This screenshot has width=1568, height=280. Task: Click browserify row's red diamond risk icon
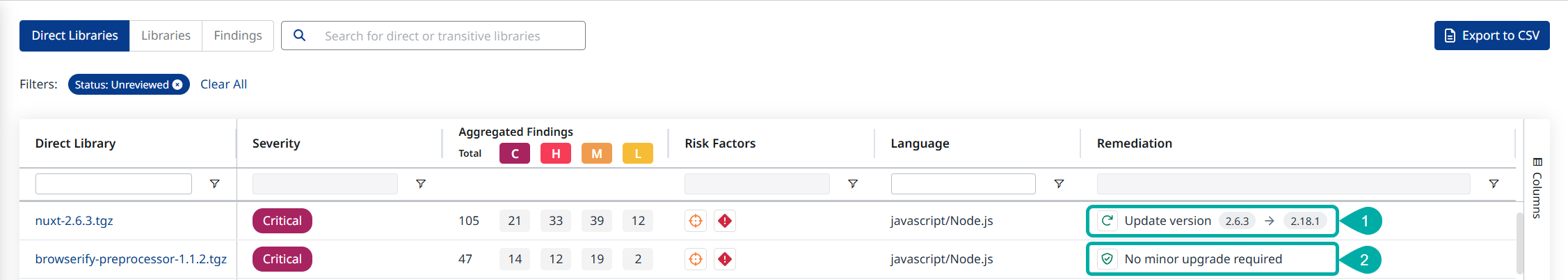coord(725,259)
